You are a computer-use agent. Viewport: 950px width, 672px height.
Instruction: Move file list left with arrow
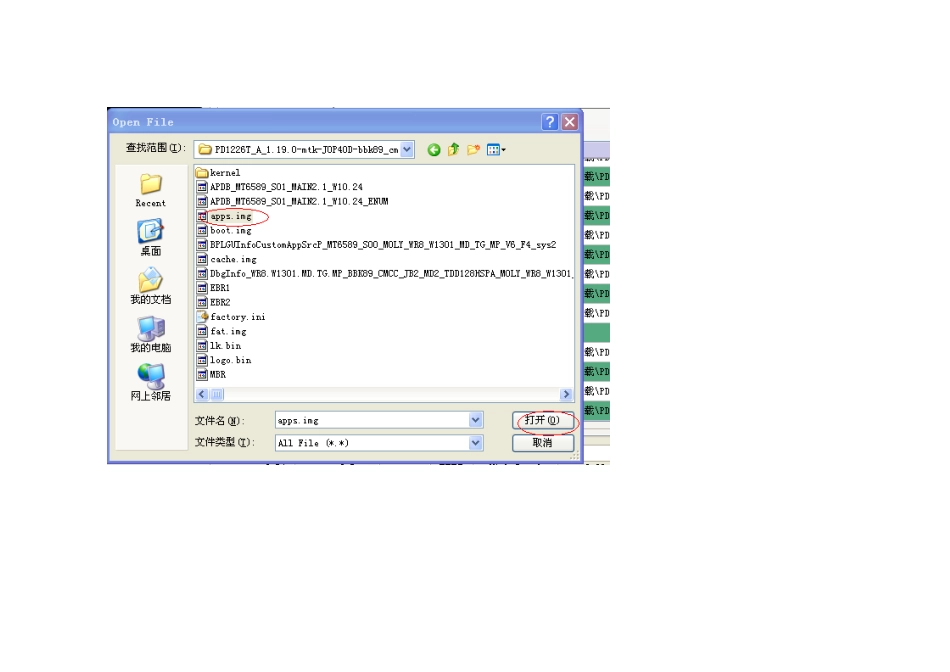202,394
